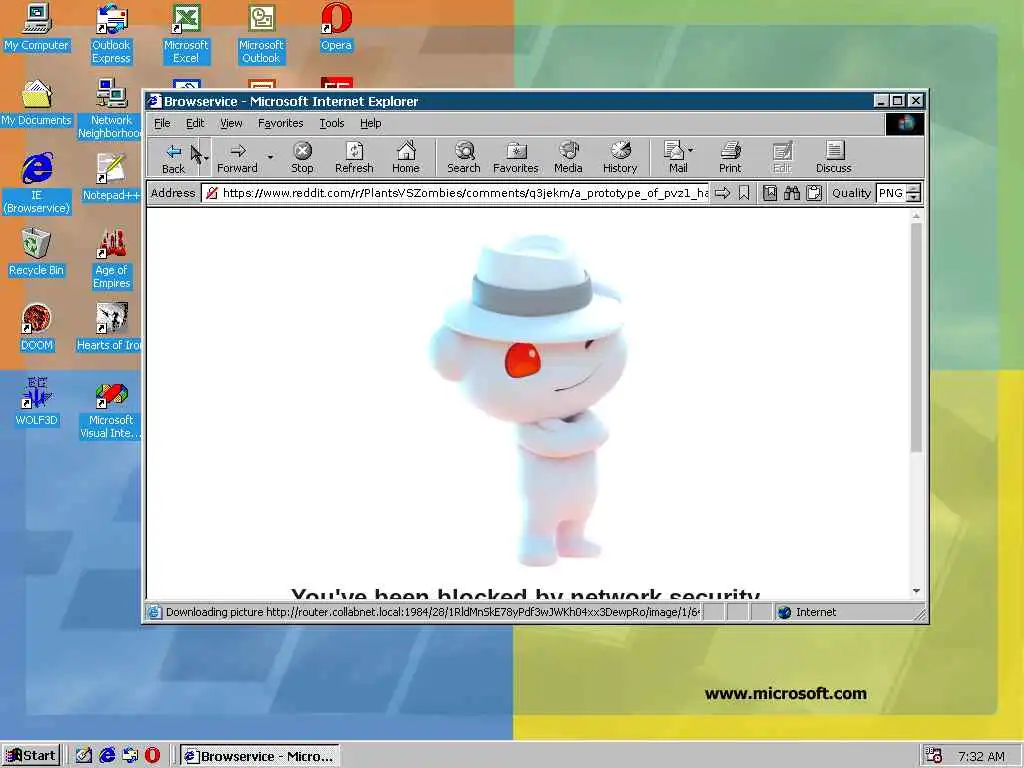1024x768 pixels.
Task: Launch Internet Explorer from quick launch
Action: click(x=107, y=756)
